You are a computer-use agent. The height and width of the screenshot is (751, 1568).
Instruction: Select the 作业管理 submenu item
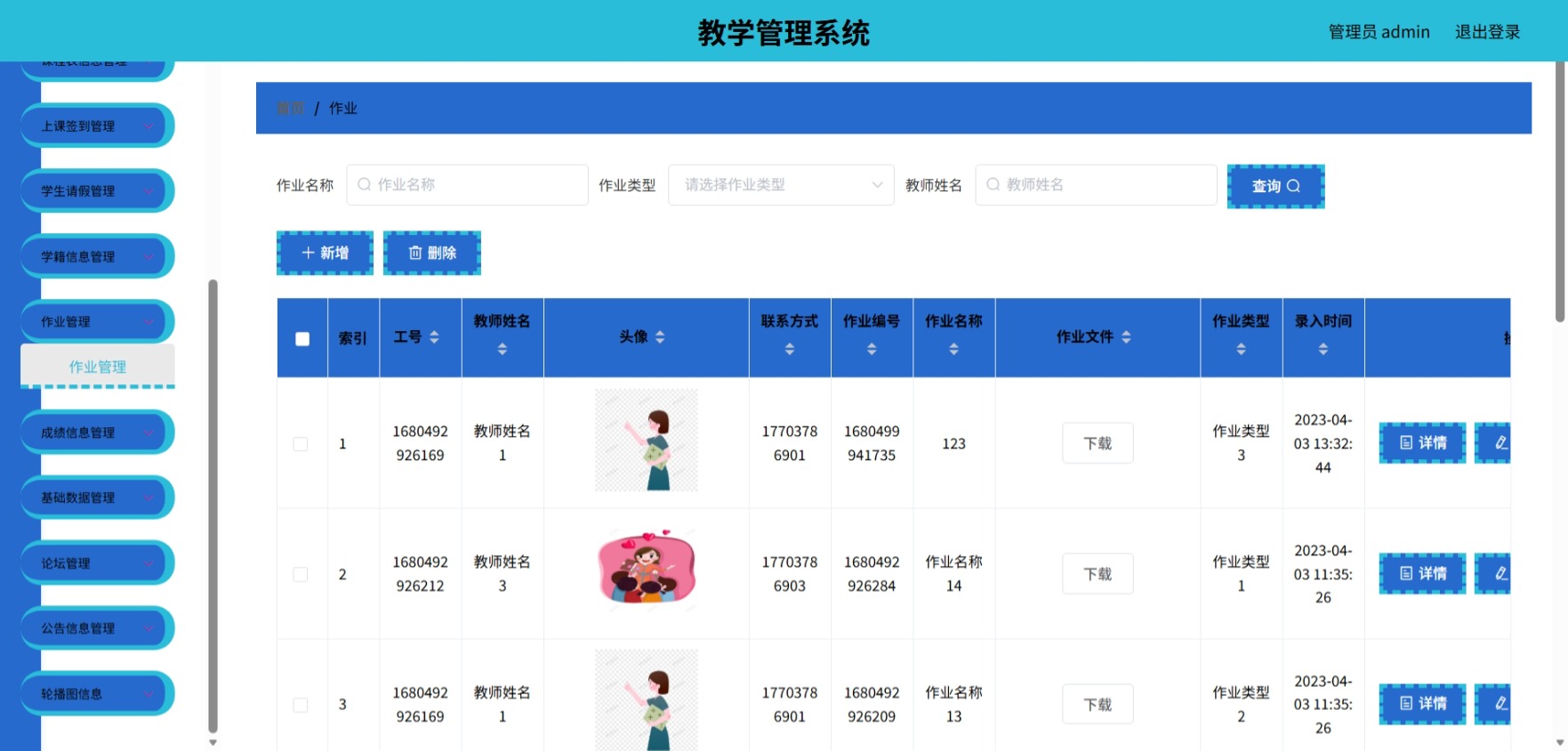[98, 367]
